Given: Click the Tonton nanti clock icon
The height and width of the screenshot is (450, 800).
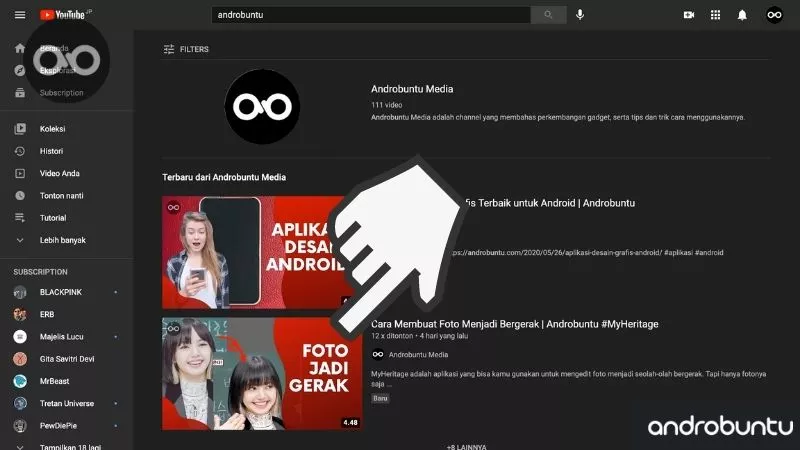Looking at the screenshot, I should (20, 195).
